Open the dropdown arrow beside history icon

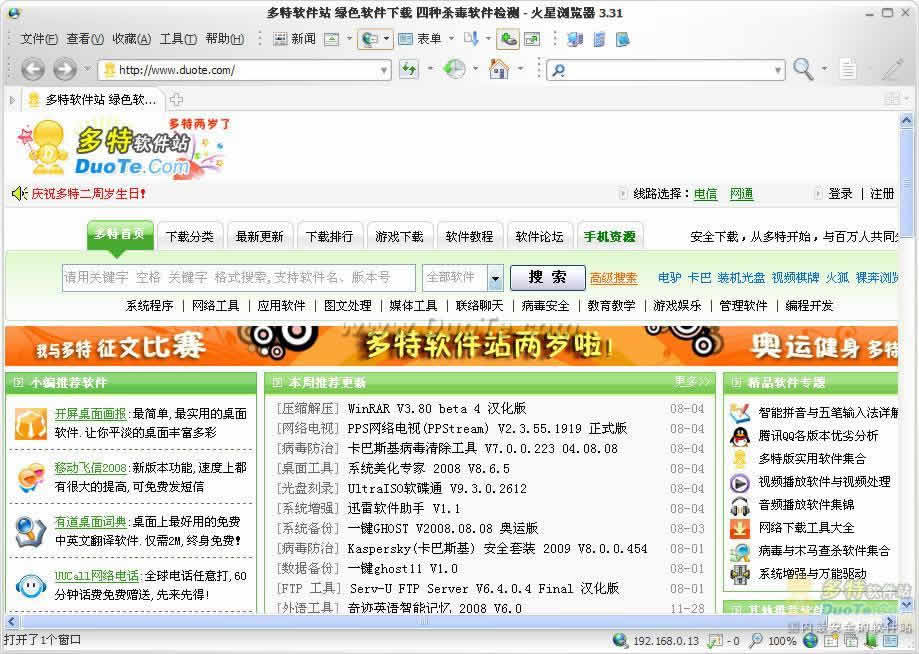coord(475,69)
